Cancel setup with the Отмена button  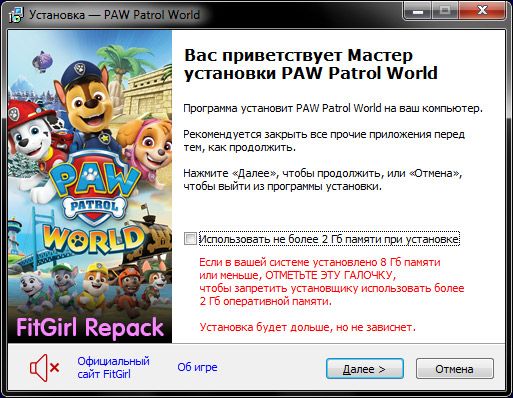455,369
